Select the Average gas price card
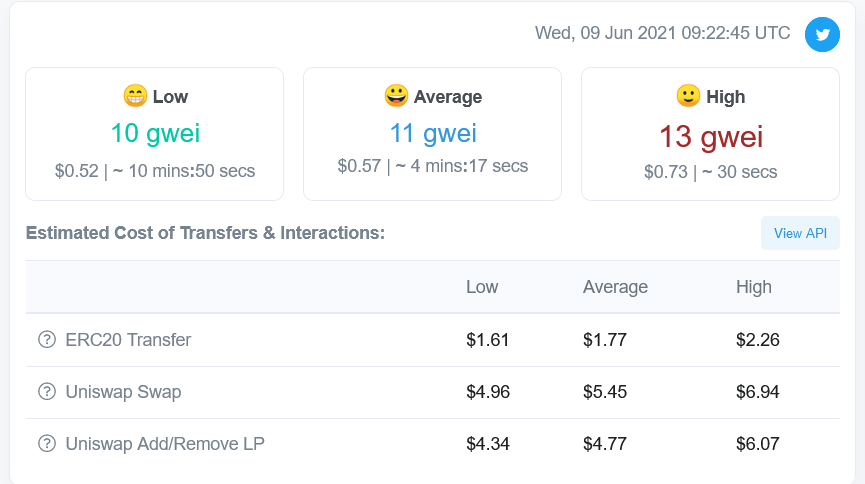865x484 pixels. point(432,134)
